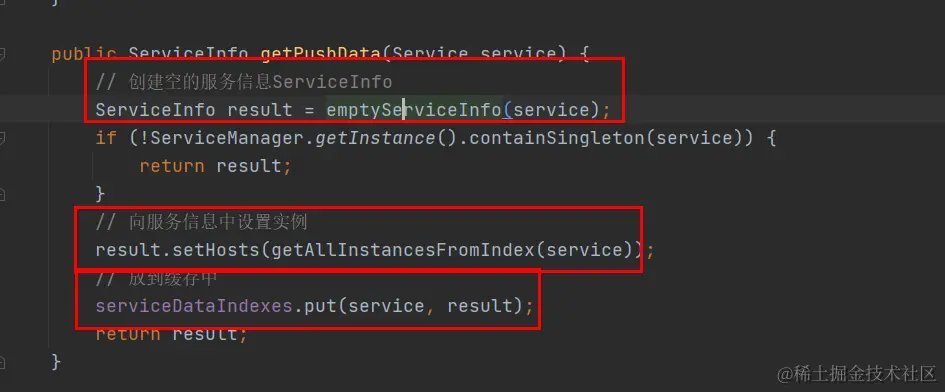Click the italic getInstance method call
945x392 pixels.
coord(375,138)
